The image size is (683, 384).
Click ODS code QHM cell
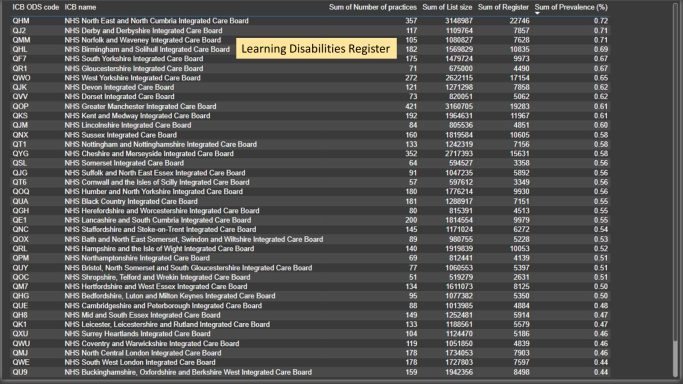pos(21,21)
